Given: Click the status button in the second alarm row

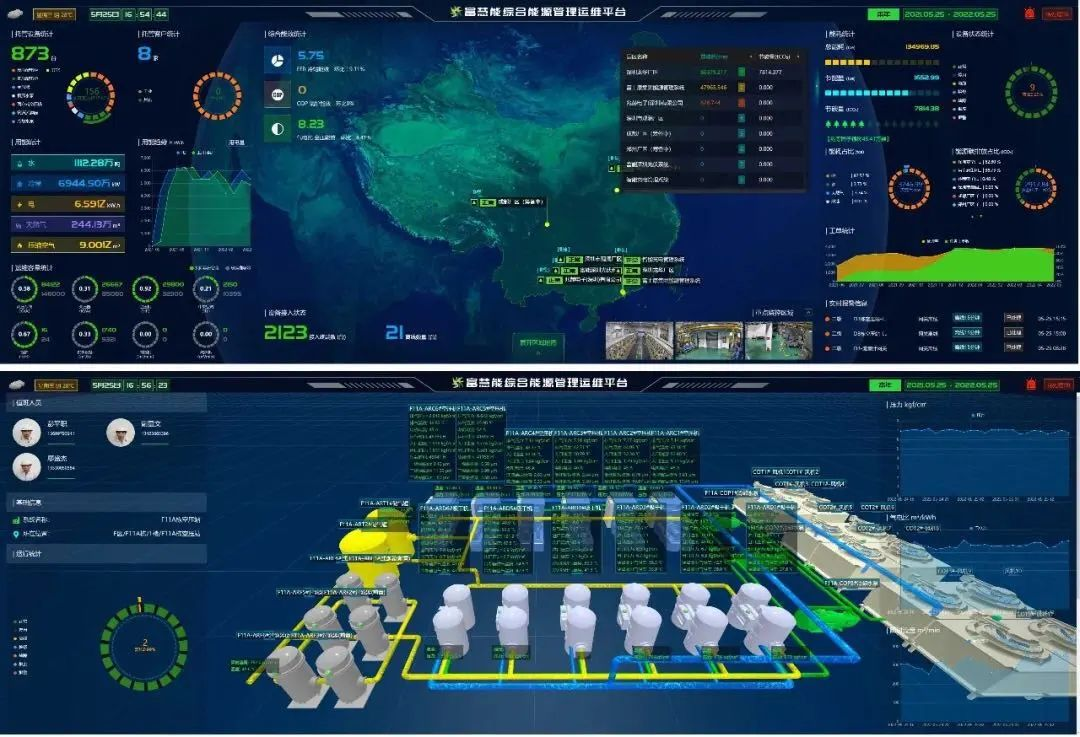Looking at the screenshot, I should [x=1013, y=333].
